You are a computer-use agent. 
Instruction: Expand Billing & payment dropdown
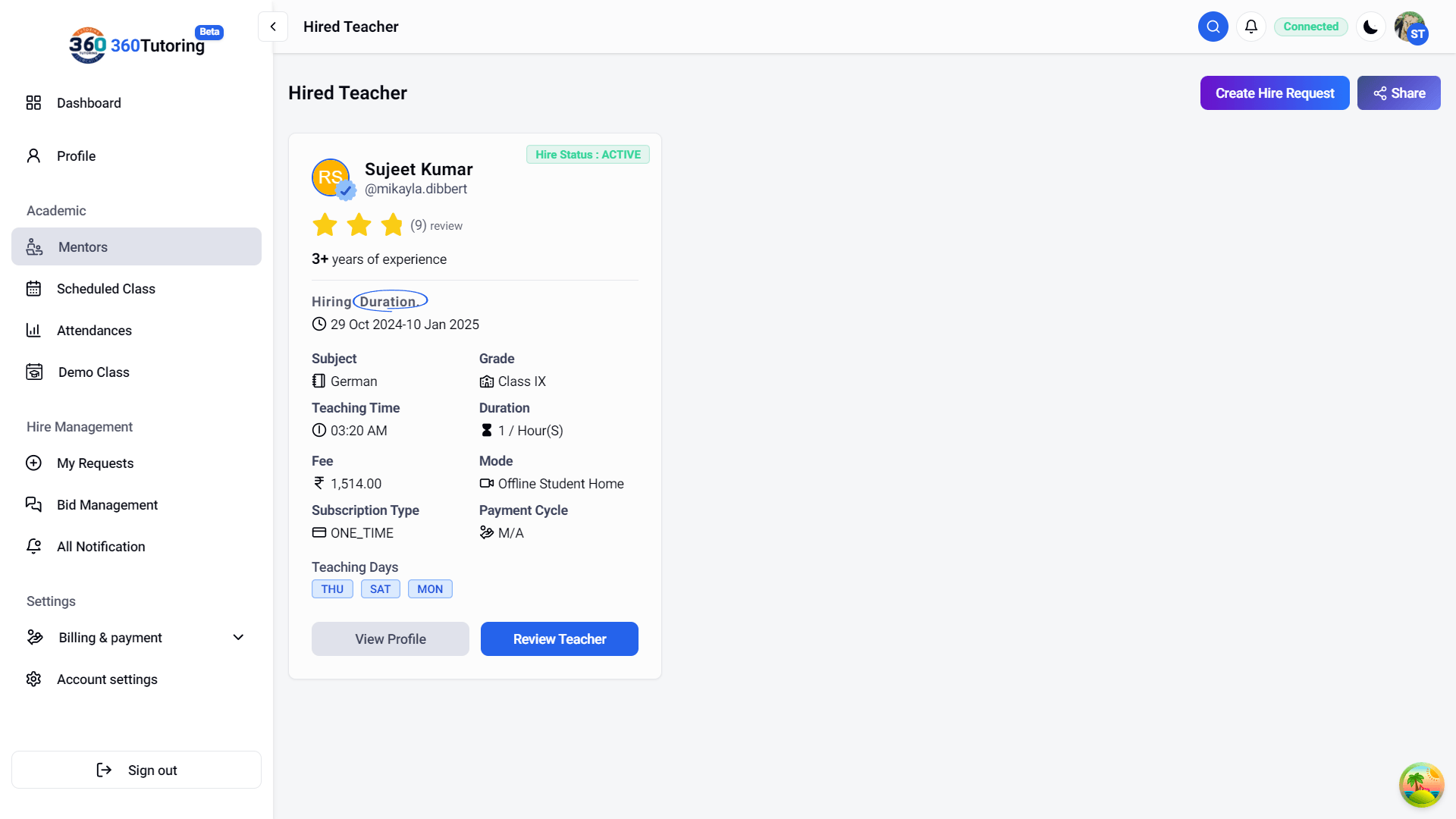pyautogui.click(x=238, y=637)
